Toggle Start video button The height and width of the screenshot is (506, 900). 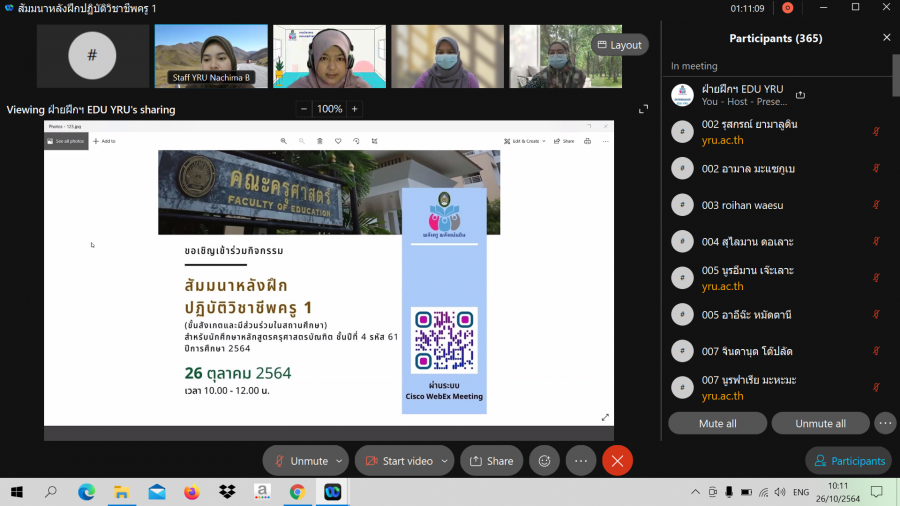(x=398, y=461)
